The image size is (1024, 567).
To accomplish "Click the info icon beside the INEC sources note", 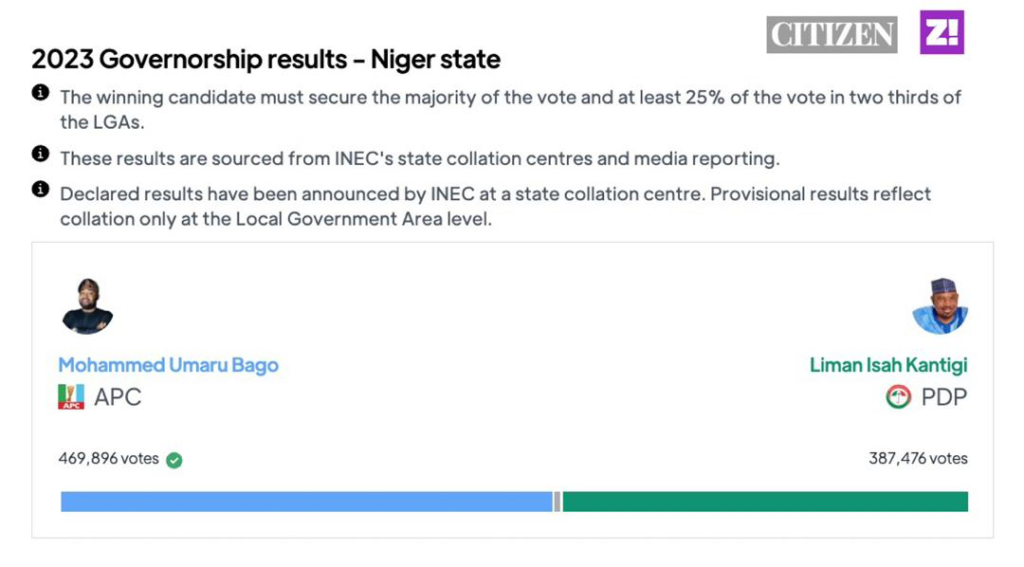I will pos(41,154).
